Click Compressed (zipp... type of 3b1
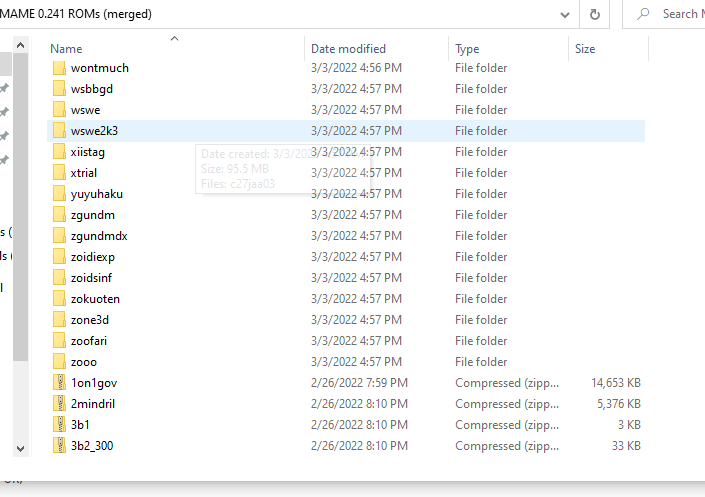This screenshot has height=497, width=705. [507, 425]
